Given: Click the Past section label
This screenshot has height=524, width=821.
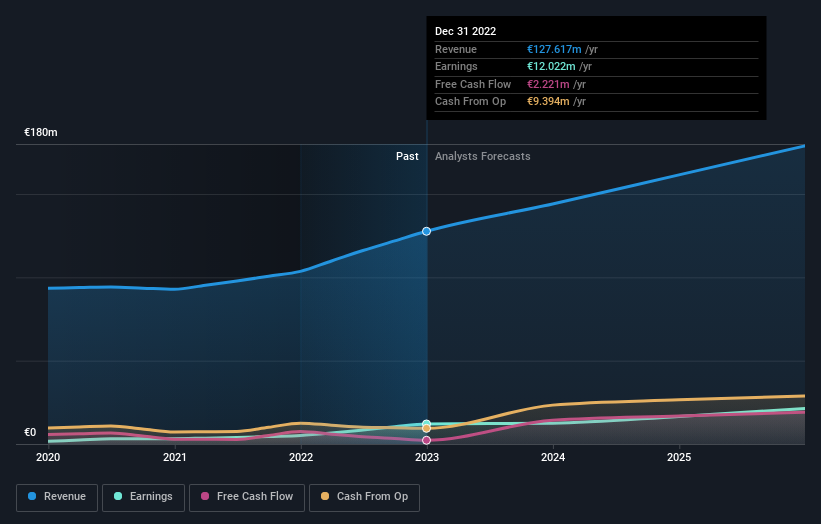Looking at the screenshot, I should (x=407, y=157).
